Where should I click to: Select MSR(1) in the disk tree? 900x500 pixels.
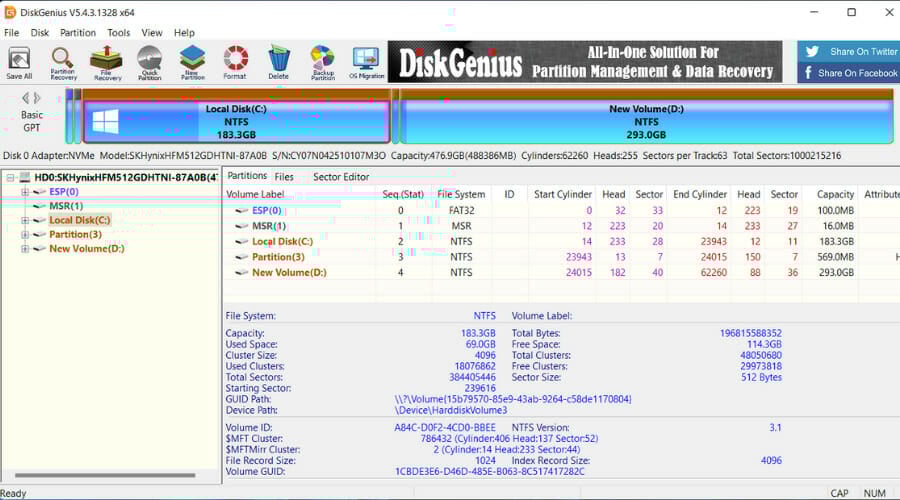(66, 206)
